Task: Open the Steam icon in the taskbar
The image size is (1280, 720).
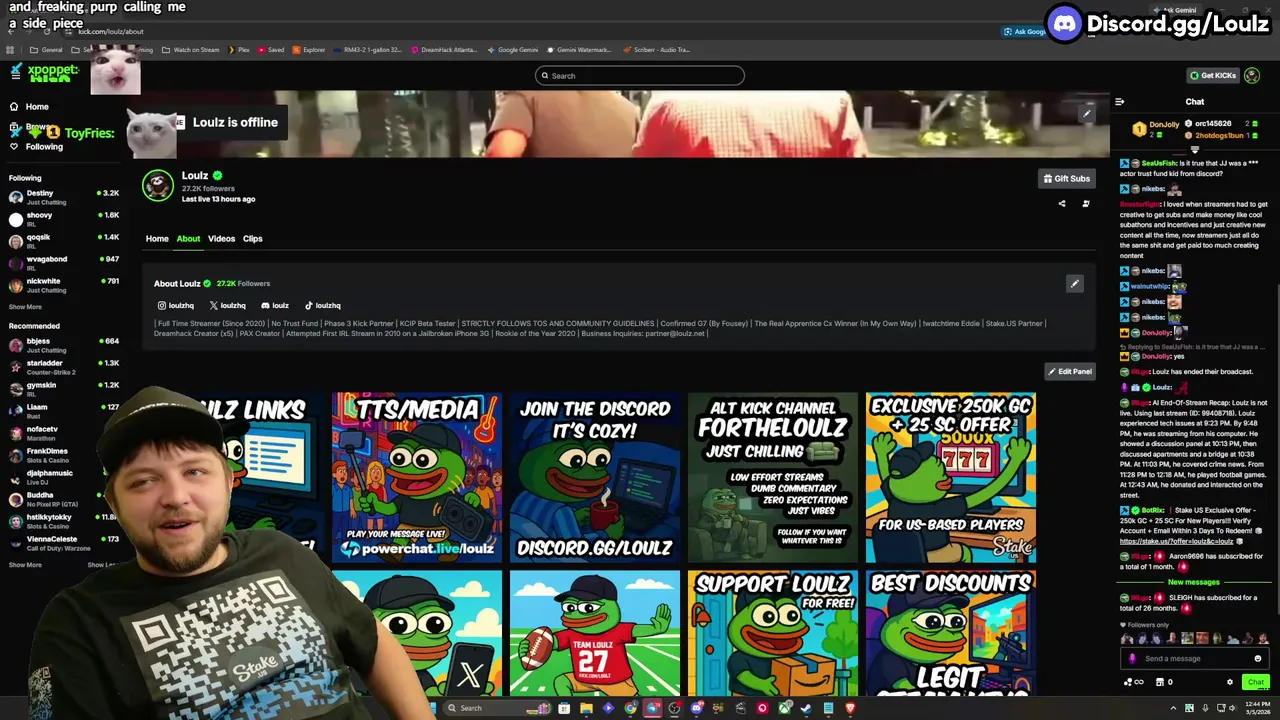Action: 806,708
